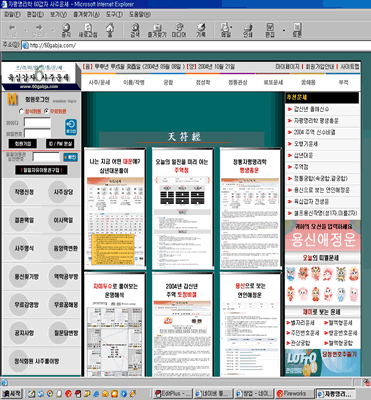Switch to Fireworks in the taskbar
The height and width of the screenshot is (400, 371).
294,394
